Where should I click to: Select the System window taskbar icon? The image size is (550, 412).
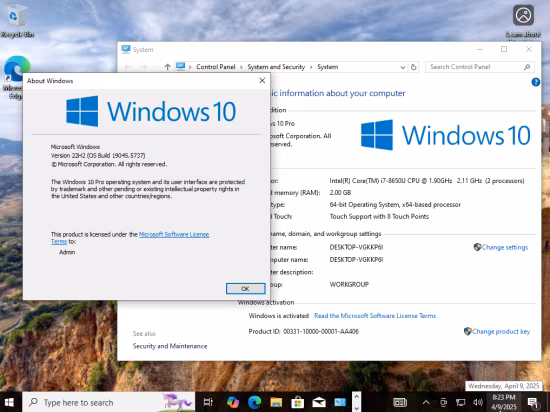(x=340, y=402)
